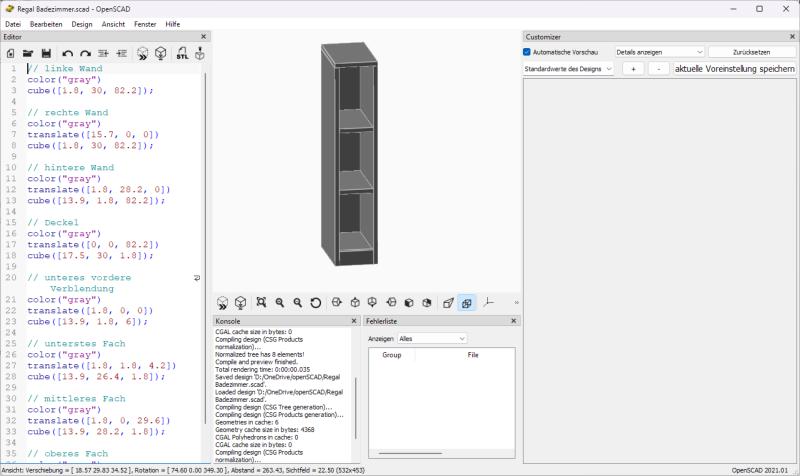Viewport: 800px width, 476px height.
Task: Save the design with the floppy disk icon
Action: (x=46, y=54)
